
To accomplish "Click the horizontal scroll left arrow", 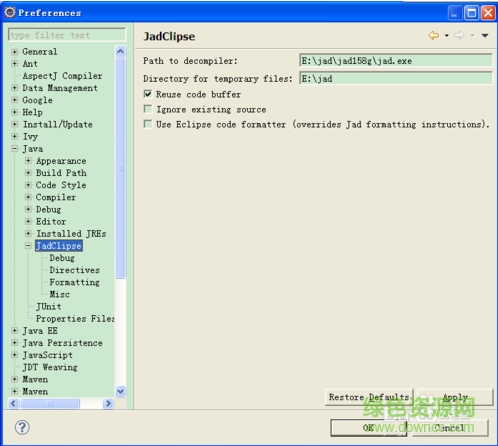I will tap(13, 403).
